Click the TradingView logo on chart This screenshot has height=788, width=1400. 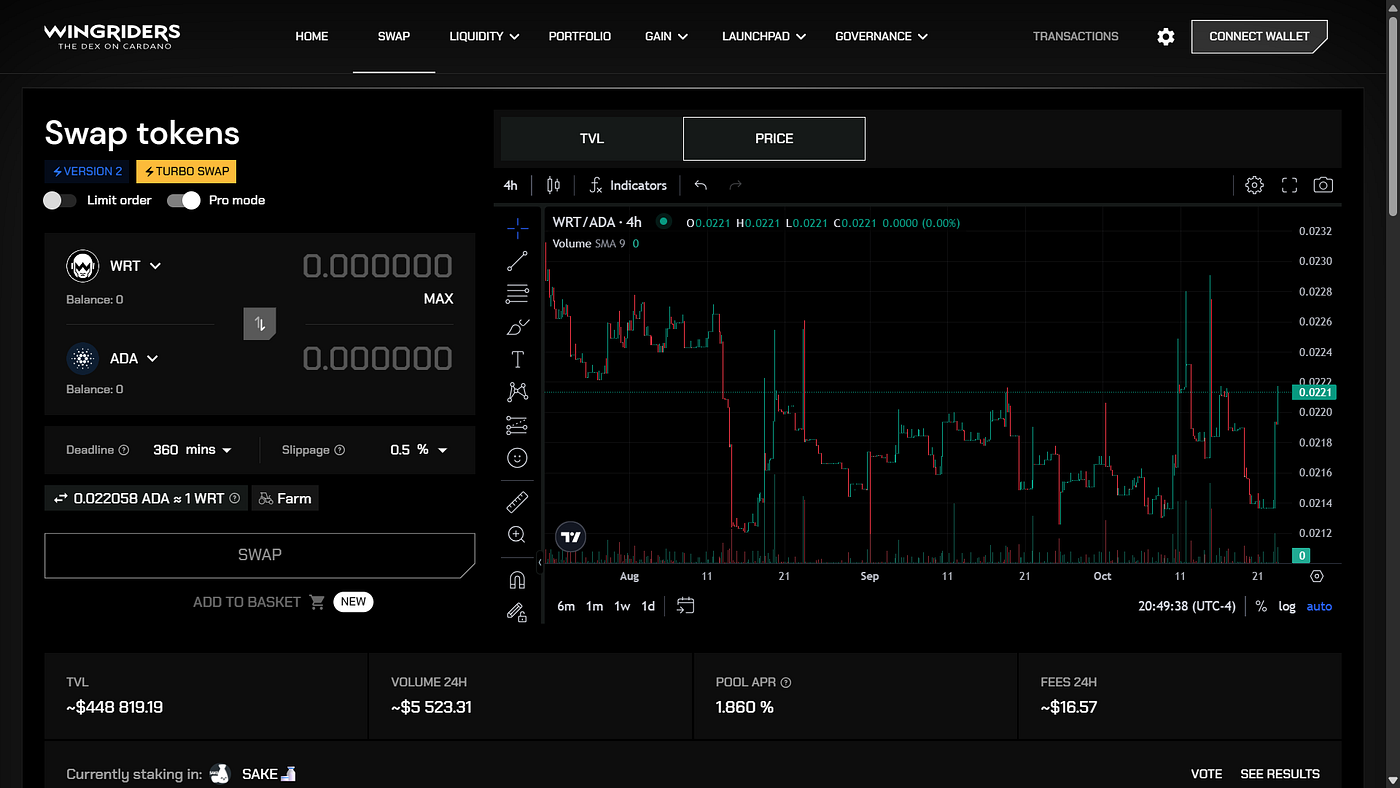[x=570, y=537]
